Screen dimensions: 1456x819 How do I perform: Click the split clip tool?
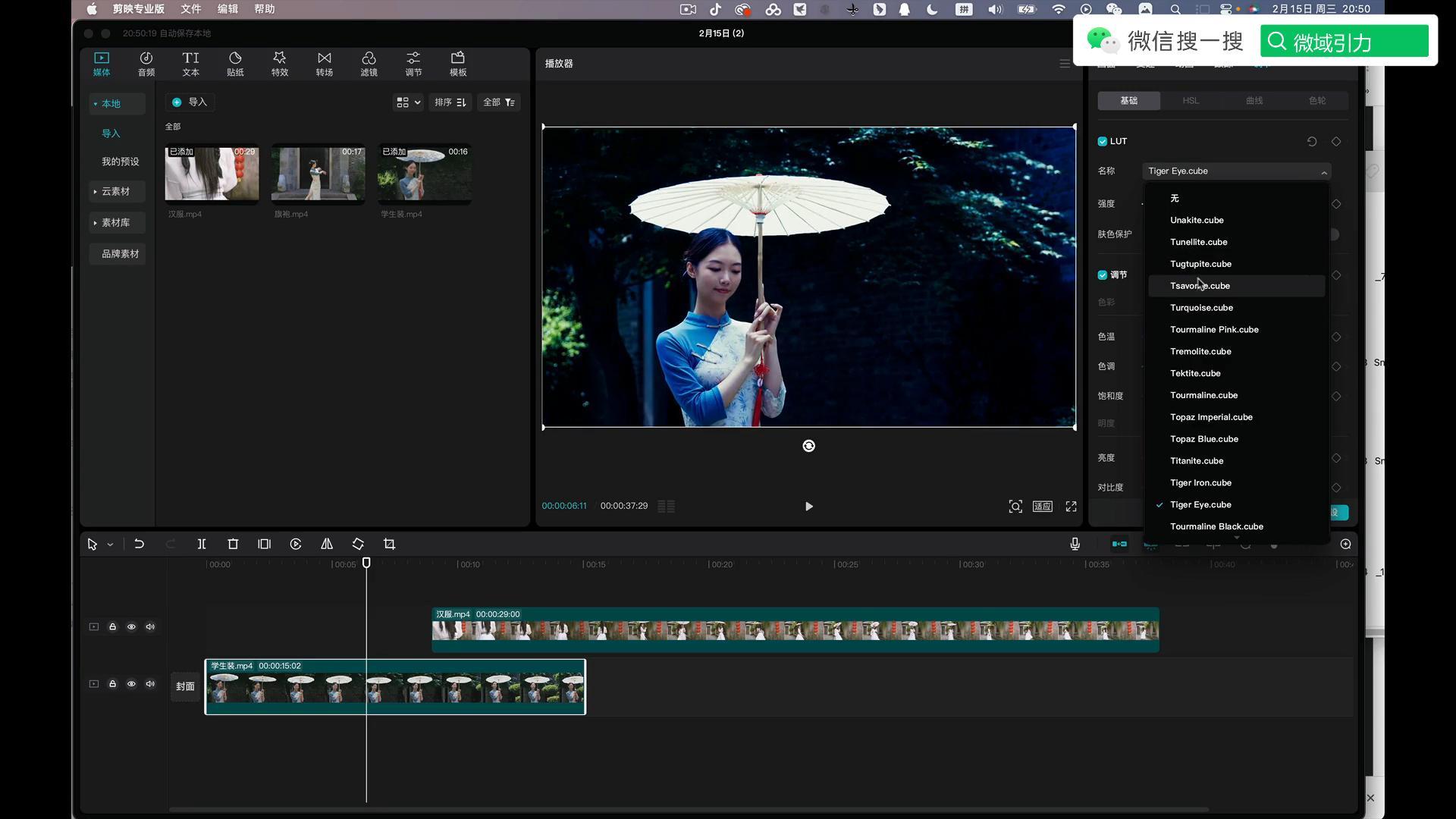(202, 544)
